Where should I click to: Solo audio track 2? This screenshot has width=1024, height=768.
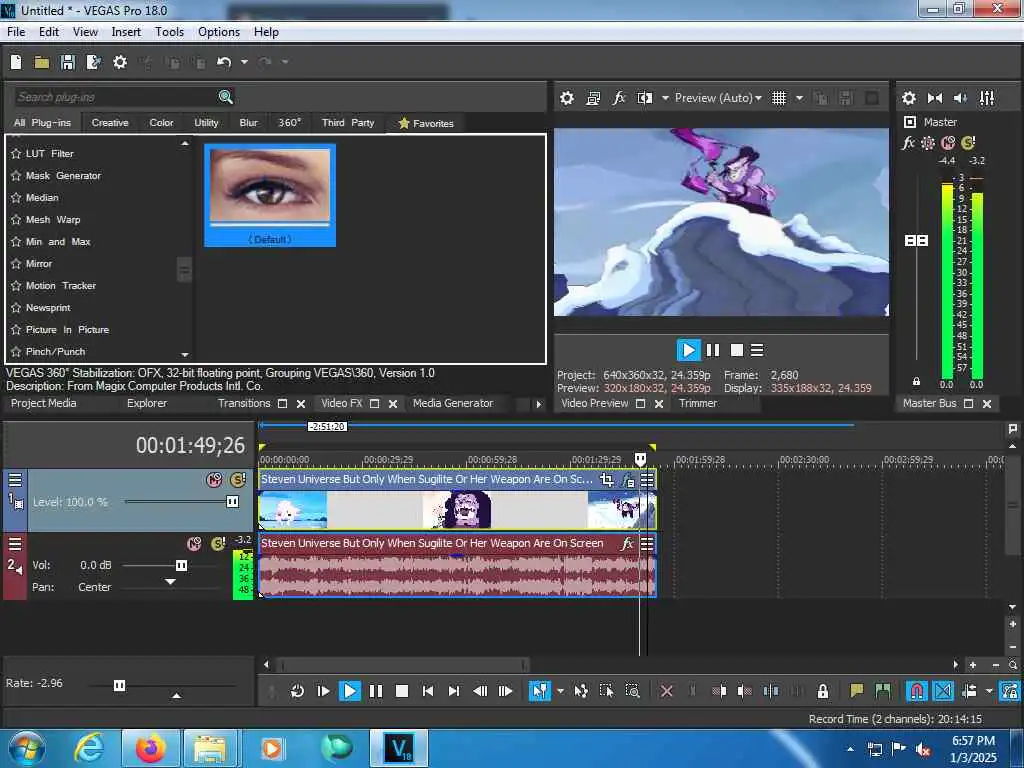[217, 544]
